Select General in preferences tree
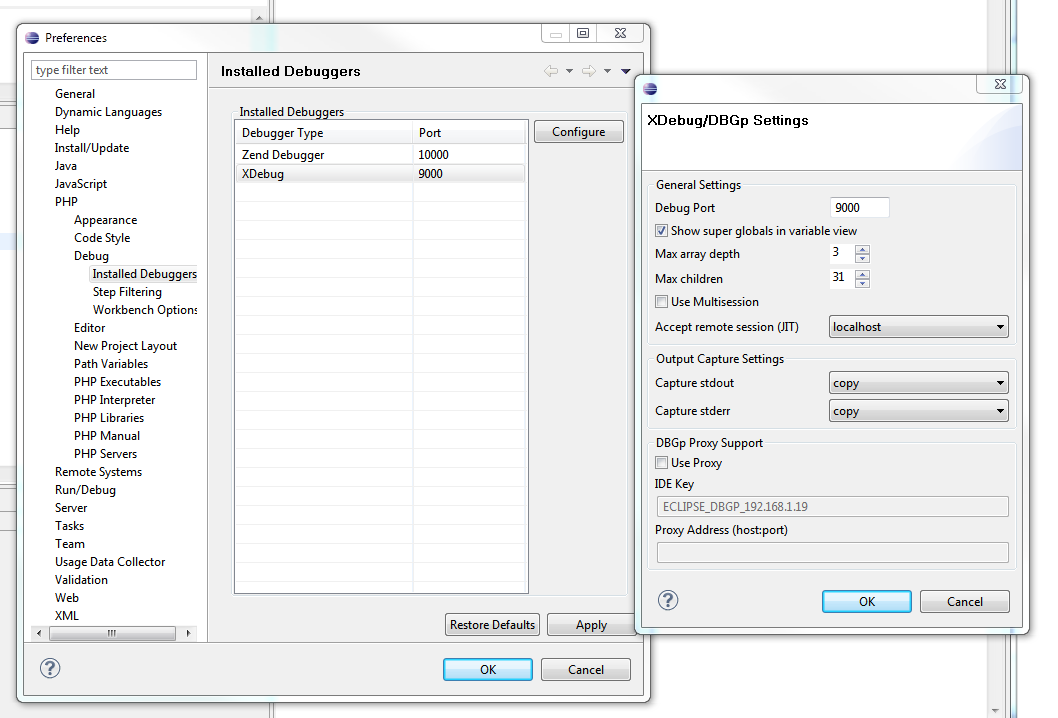1058x718 pixels. [75, 94]
